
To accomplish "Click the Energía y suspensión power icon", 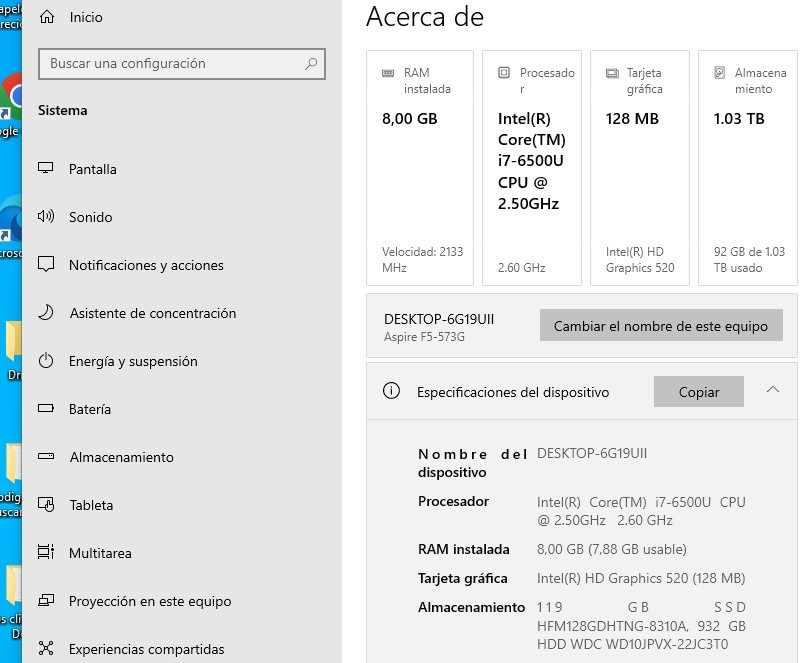I will [x=46, y=361].
